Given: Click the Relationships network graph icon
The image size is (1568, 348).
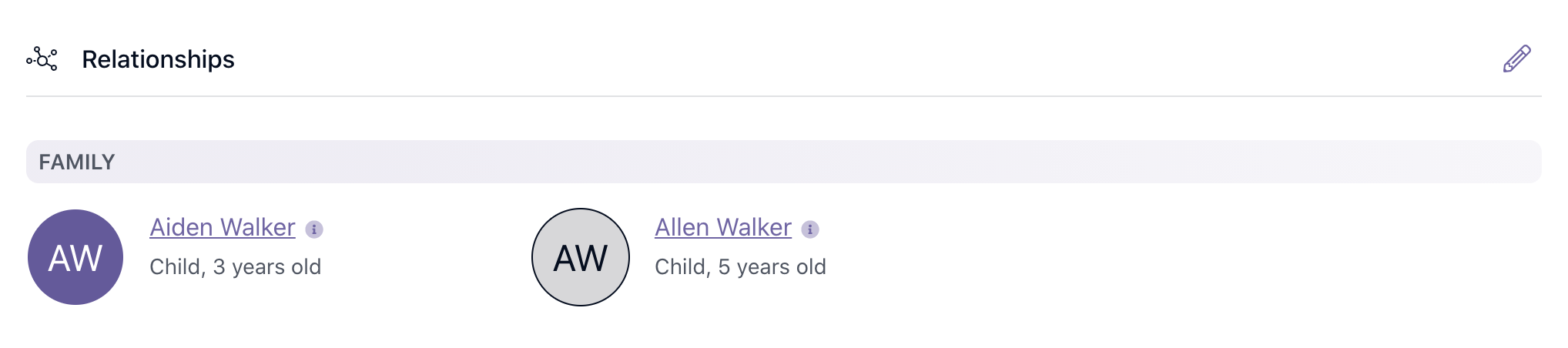Looking at the screenshot, I should click(42, 59).
